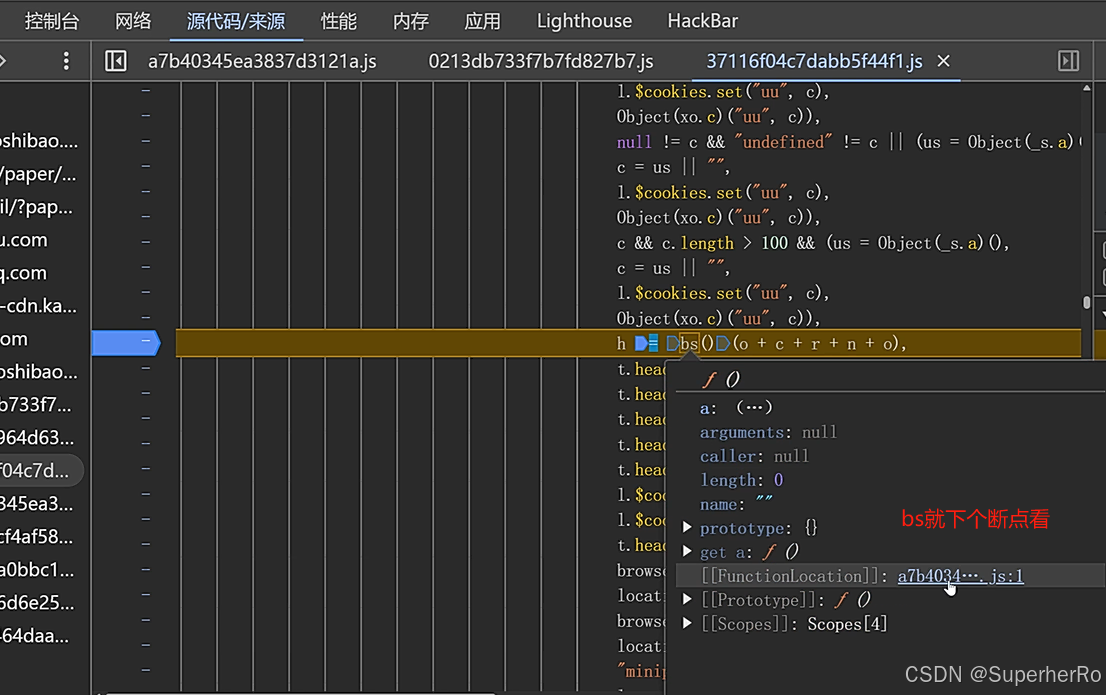
Task: Switch to the 内存 memory tab
Action: click(411, 21)
